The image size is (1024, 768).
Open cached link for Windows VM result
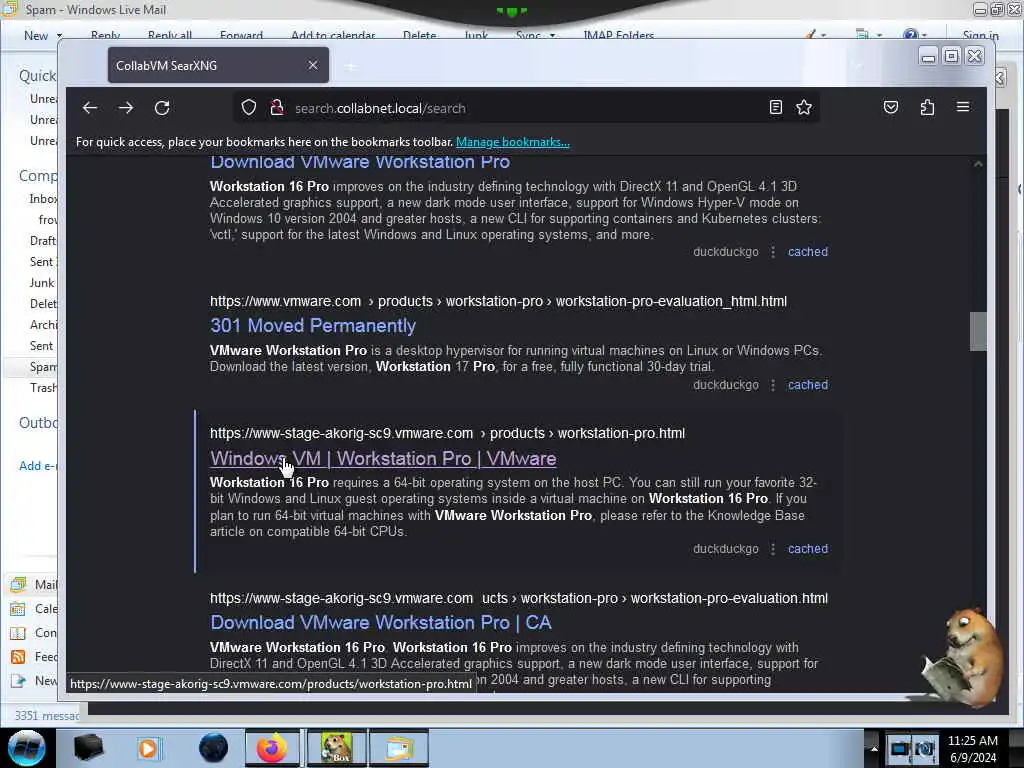(808, 549)
